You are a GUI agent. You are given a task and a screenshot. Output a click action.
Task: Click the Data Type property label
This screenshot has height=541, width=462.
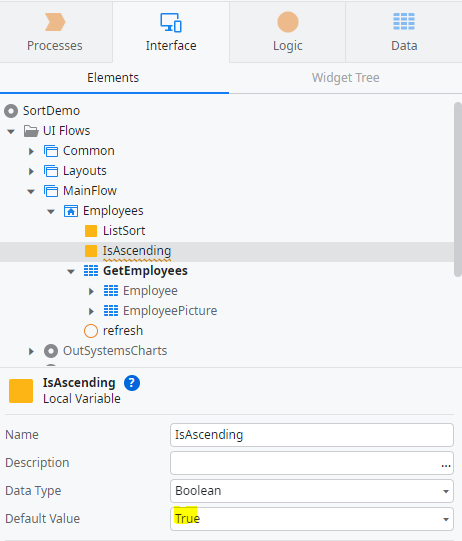click(x=33, y=491)
